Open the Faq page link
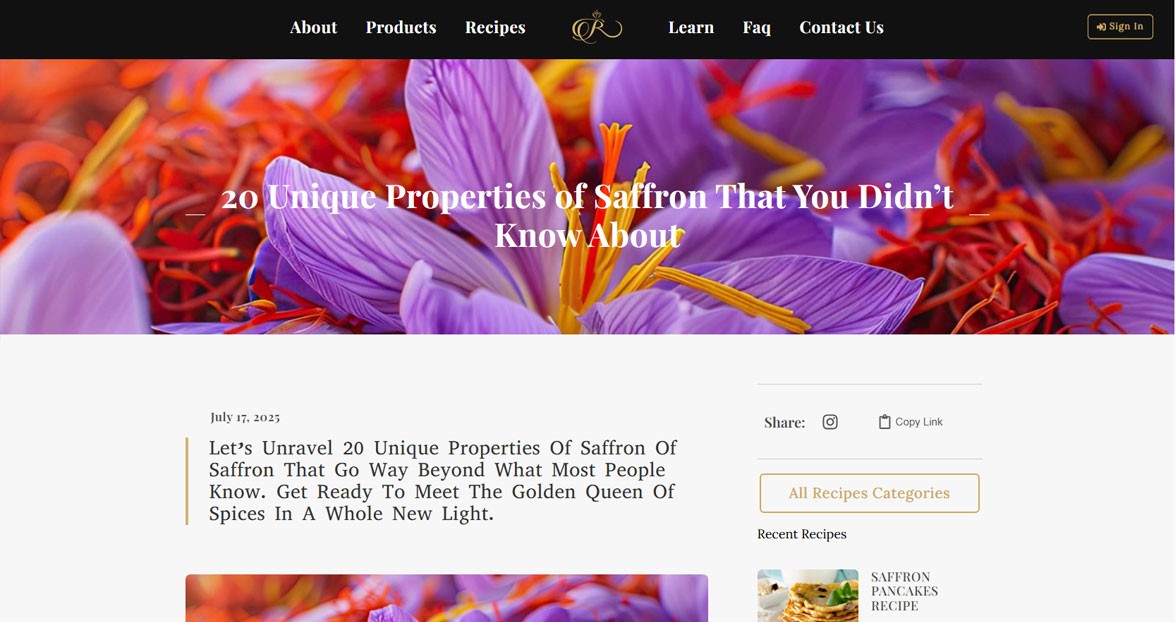 (756, 28)
